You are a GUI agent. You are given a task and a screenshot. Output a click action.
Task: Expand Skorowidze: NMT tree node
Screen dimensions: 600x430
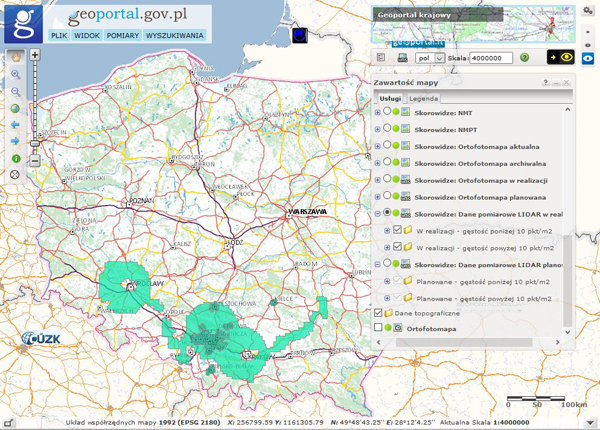(x=377, y=112)
